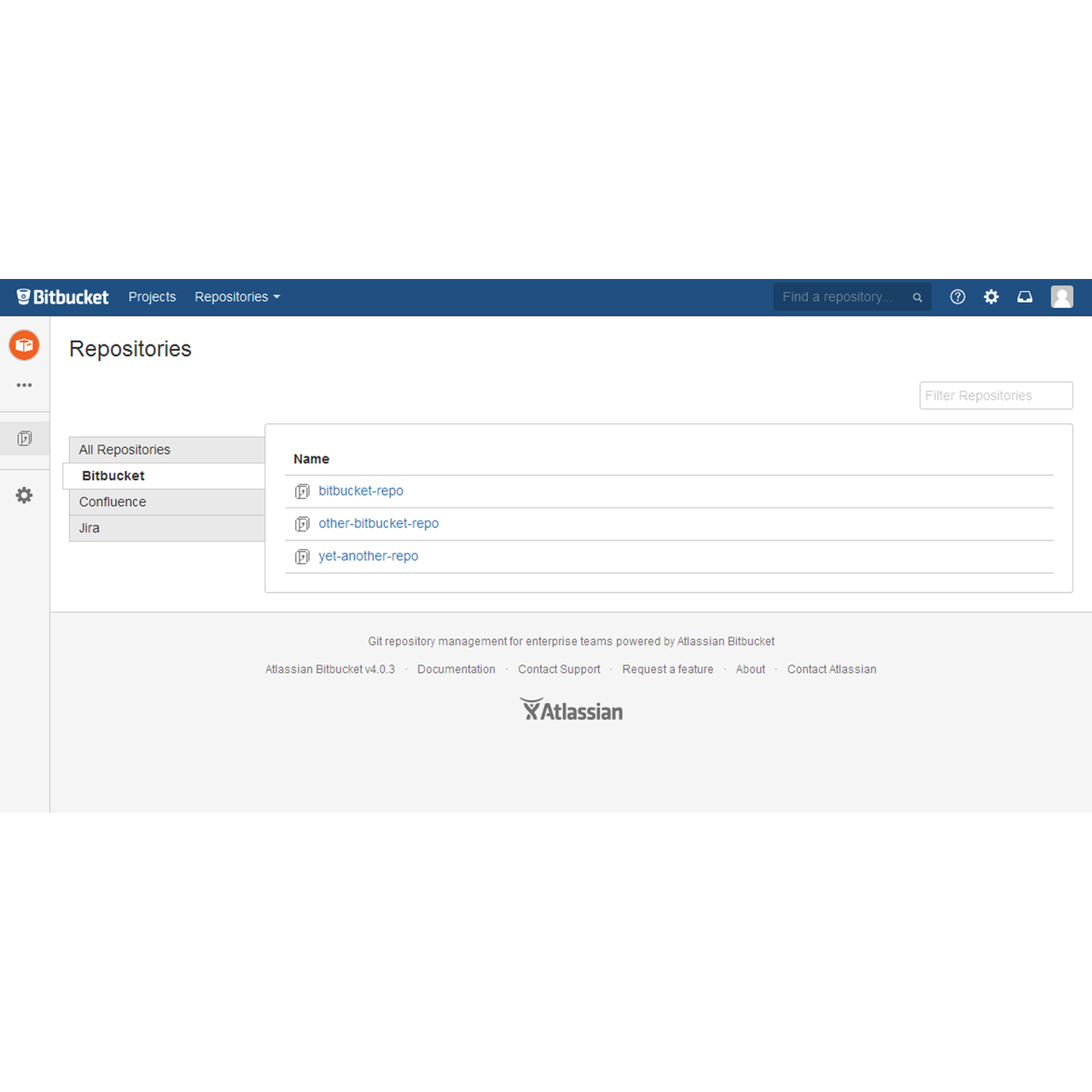
Task: Open the Projects menu
Action: click(x=152, y=296)
